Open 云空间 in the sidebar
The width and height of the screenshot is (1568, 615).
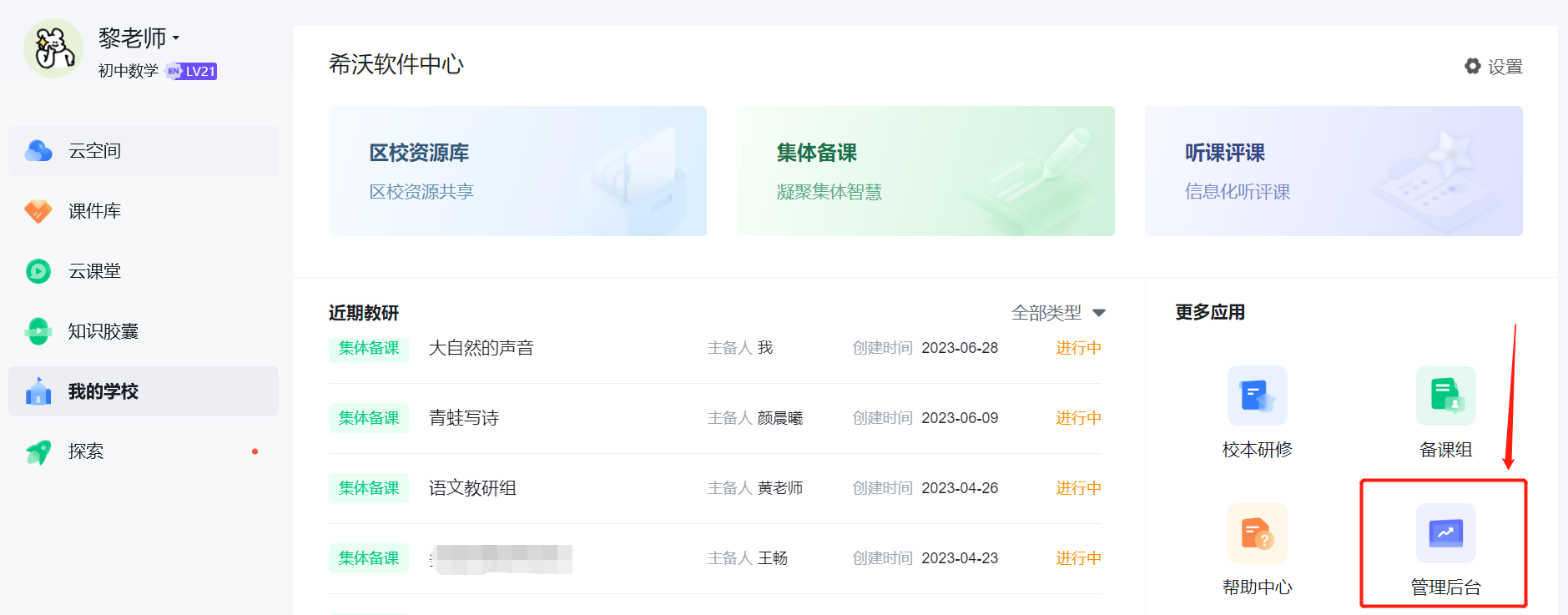[x=144, y=151]
